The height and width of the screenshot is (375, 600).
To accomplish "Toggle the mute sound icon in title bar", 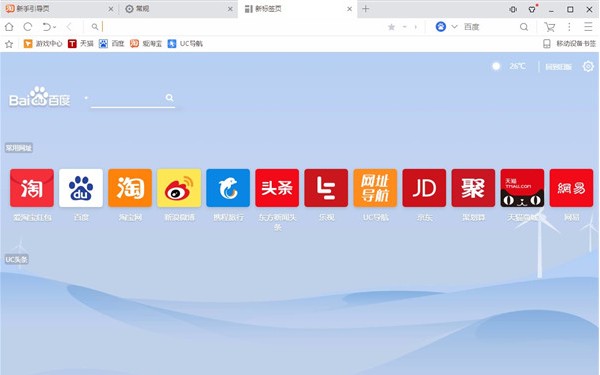I will pyautogui.click(x=513, y=10).
